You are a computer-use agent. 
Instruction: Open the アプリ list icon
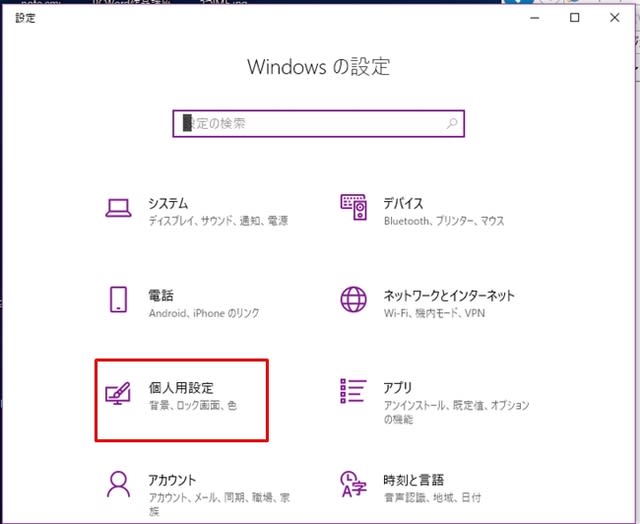pos(353,391)
